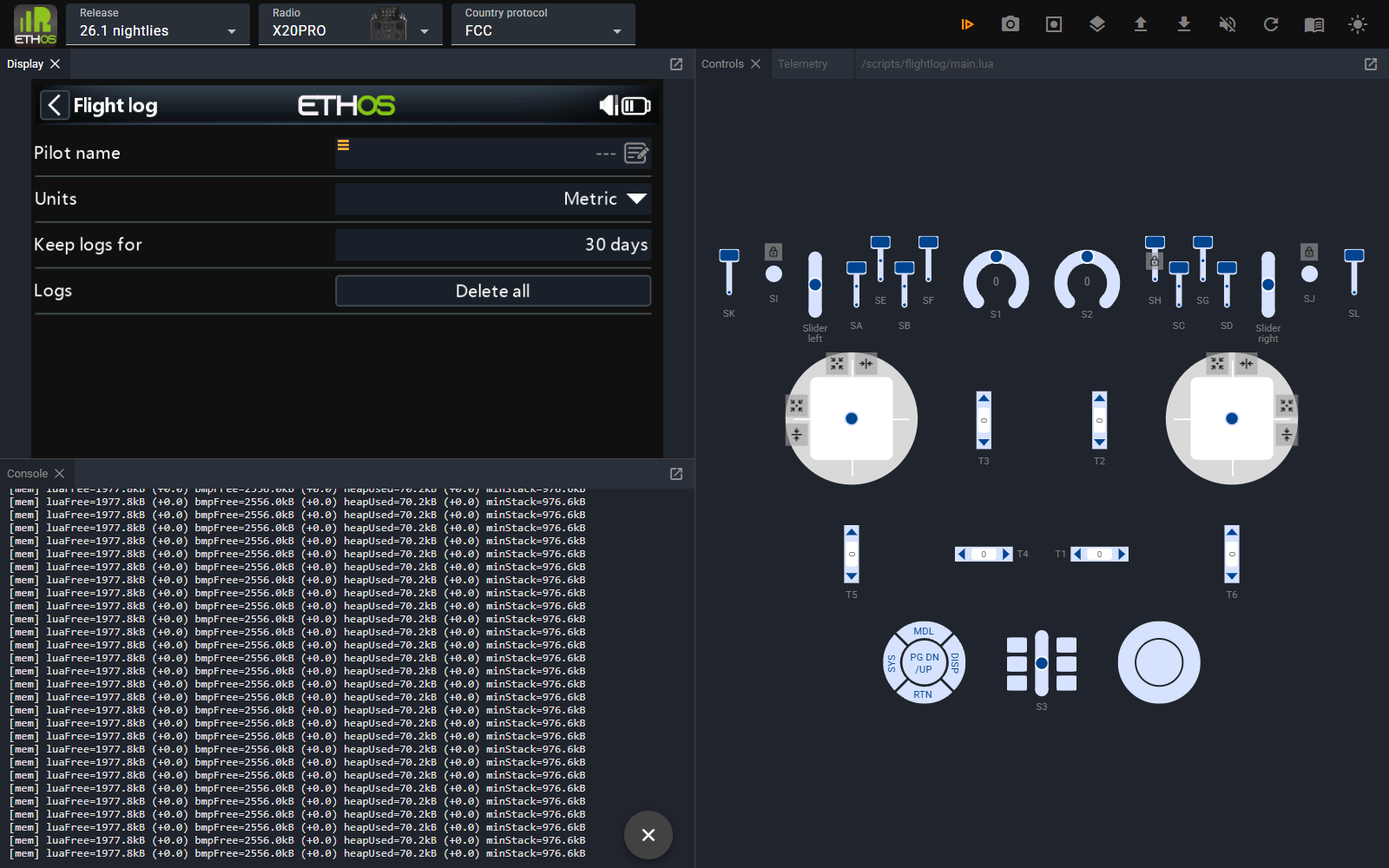Toggle the brightness theme icon

click(1358, 24)
